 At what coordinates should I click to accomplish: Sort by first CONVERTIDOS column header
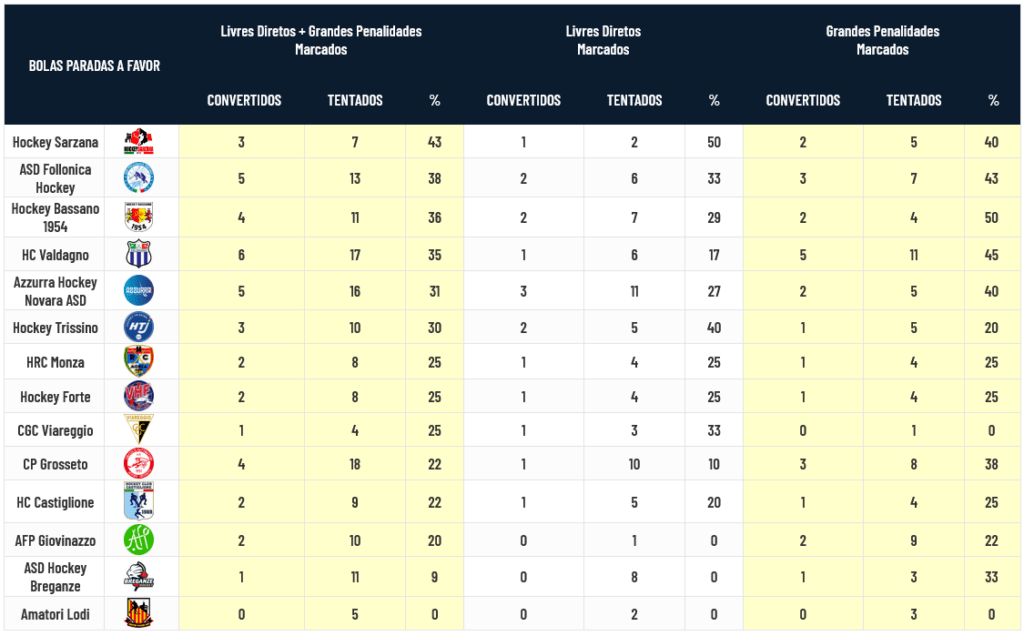tap(244, 100)
